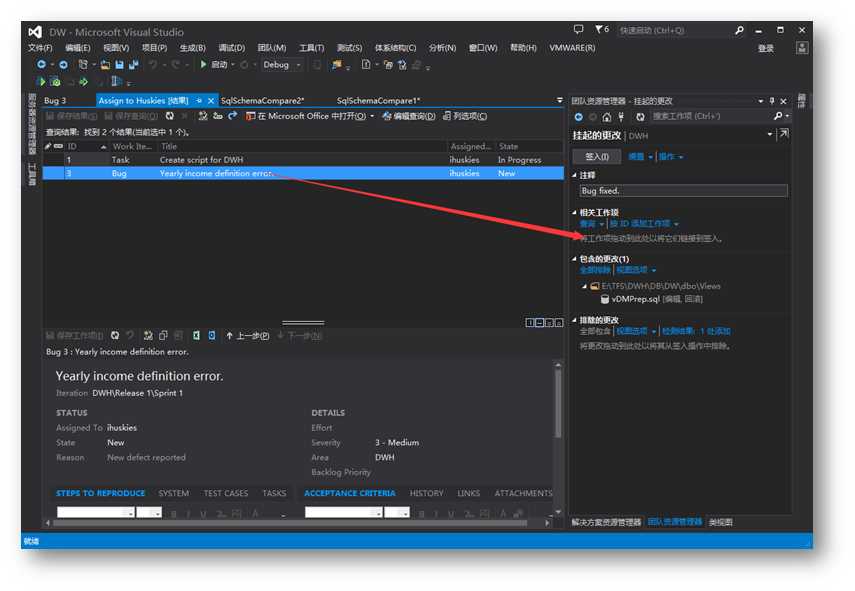Screen dimensions: 855x591
Task: Open the SYSTEM tab in the bug form
Action: pyautogui.click(x=174, y=493)
